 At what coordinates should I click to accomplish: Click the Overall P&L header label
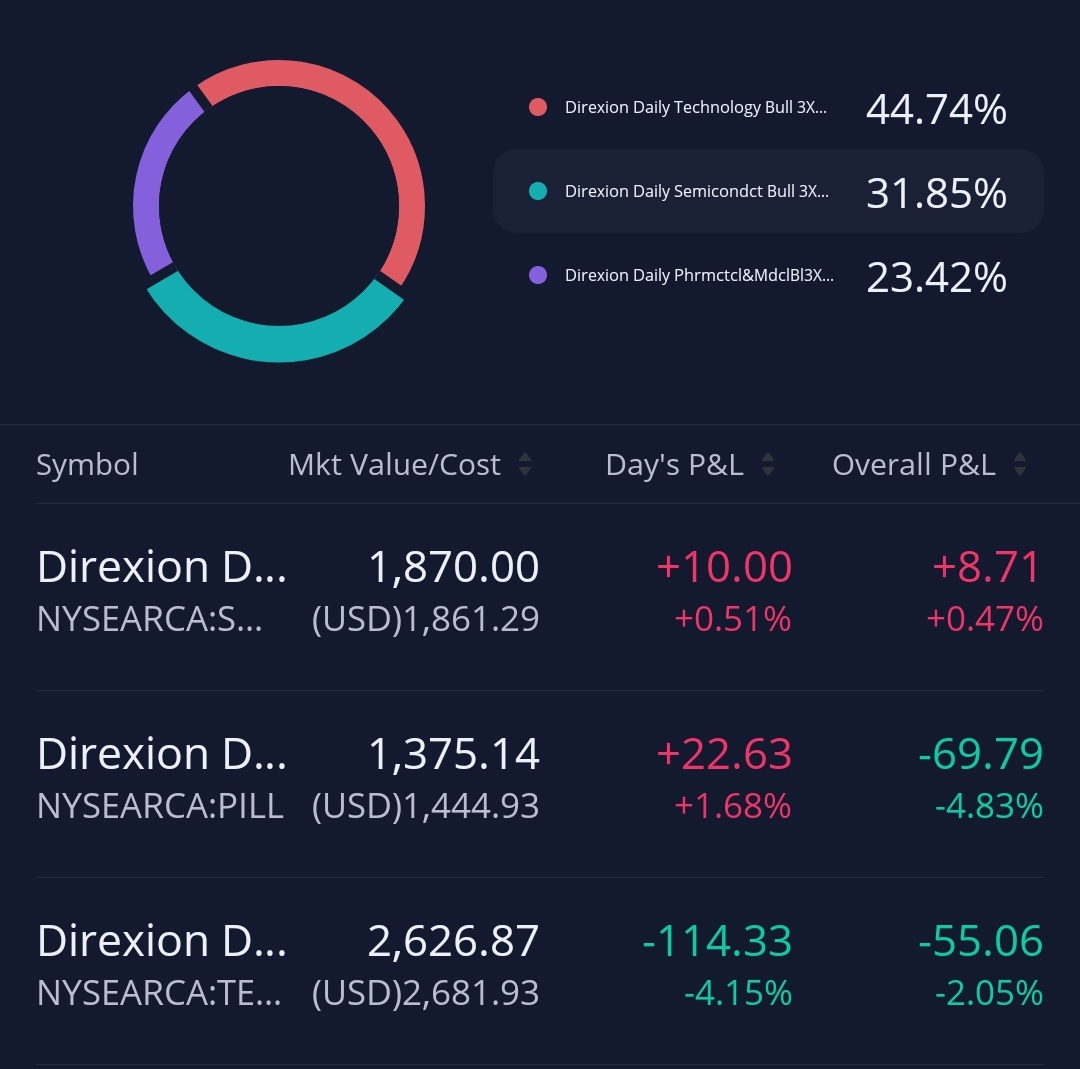(914, 464)
